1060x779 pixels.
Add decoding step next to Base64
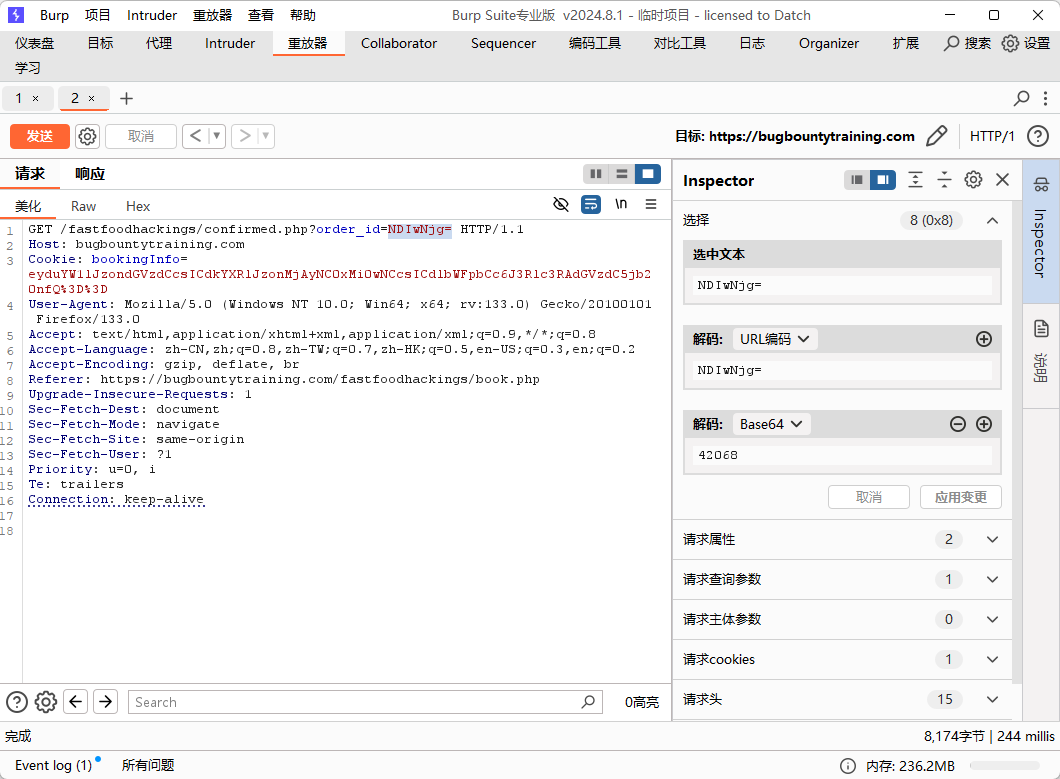point(984,424)
